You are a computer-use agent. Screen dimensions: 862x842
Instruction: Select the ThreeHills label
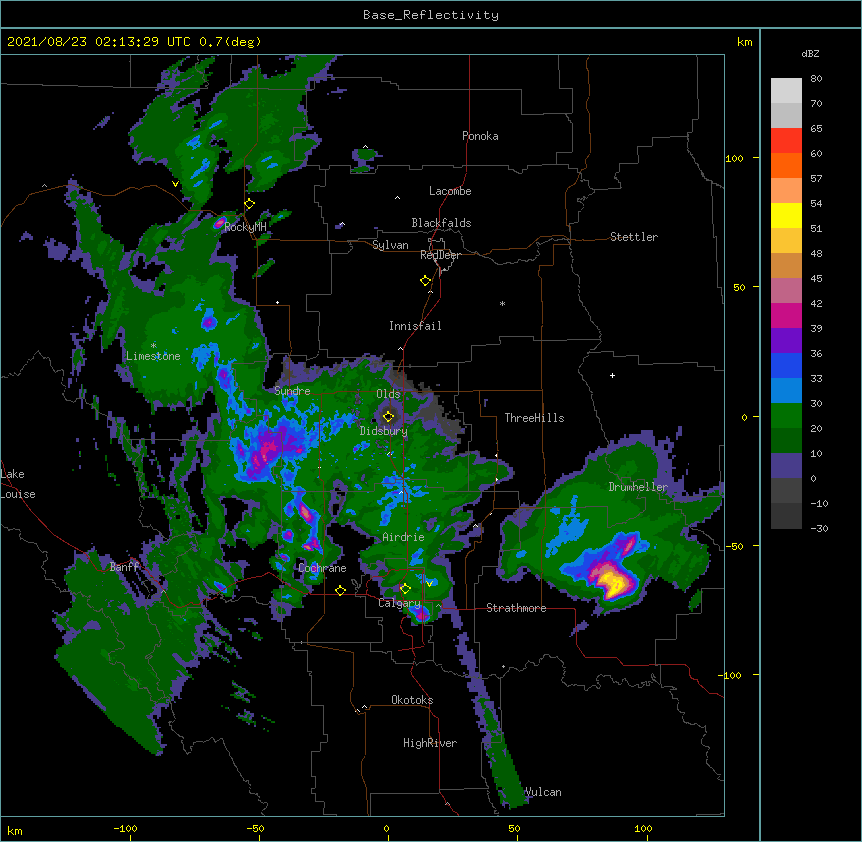pos(534,418)
